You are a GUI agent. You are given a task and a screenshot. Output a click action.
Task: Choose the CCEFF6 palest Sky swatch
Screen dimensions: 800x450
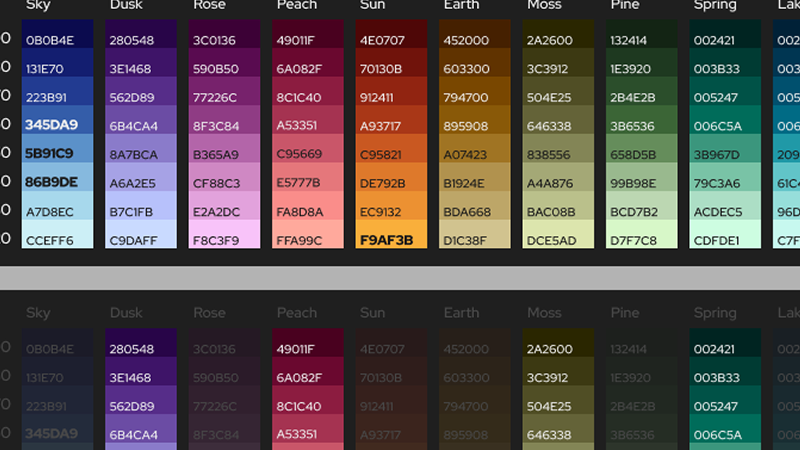click(x=58, y=234)
